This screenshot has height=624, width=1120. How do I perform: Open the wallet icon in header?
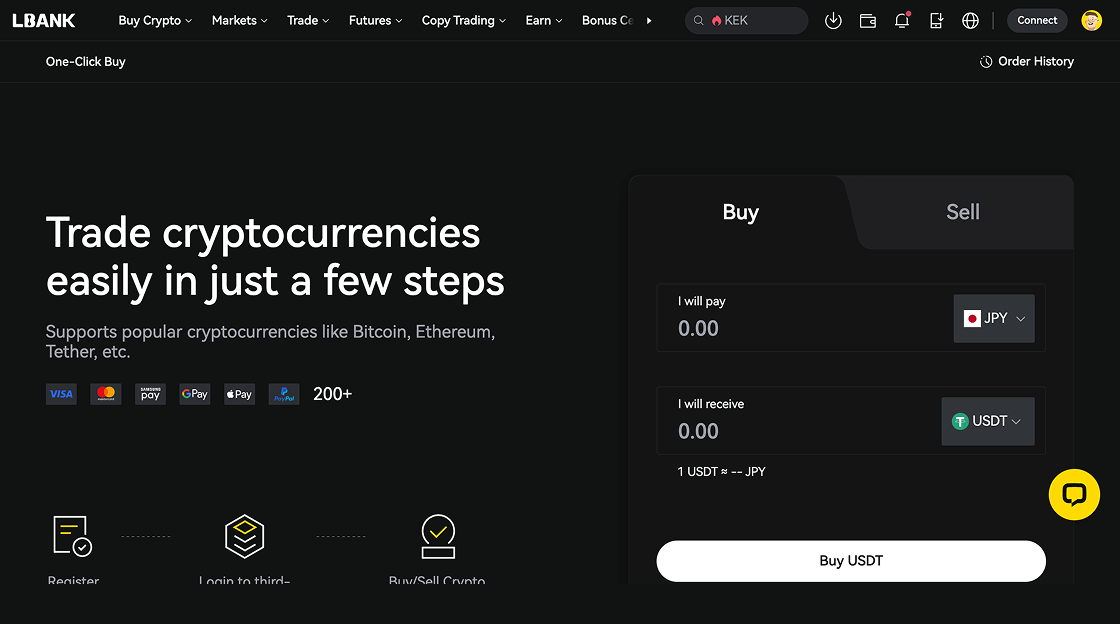(x=868, y=21)
